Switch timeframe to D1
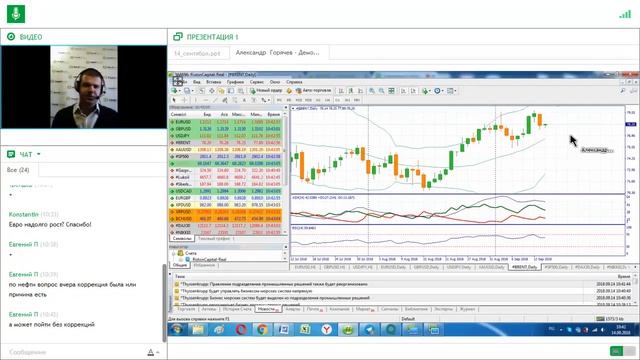 [338, 100]
